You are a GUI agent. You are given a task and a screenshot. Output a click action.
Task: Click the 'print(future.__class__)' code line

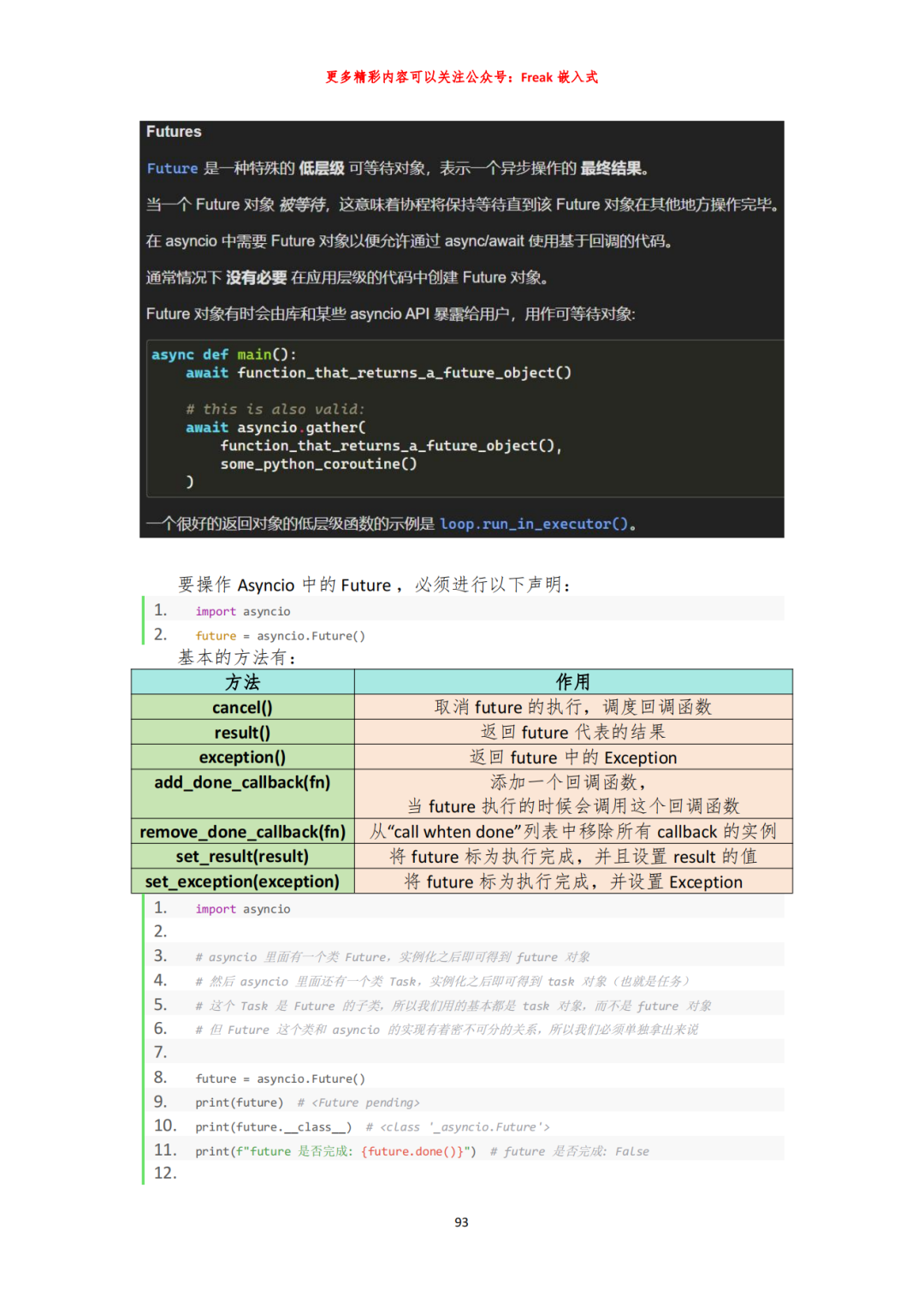[x=273, y=1127]
